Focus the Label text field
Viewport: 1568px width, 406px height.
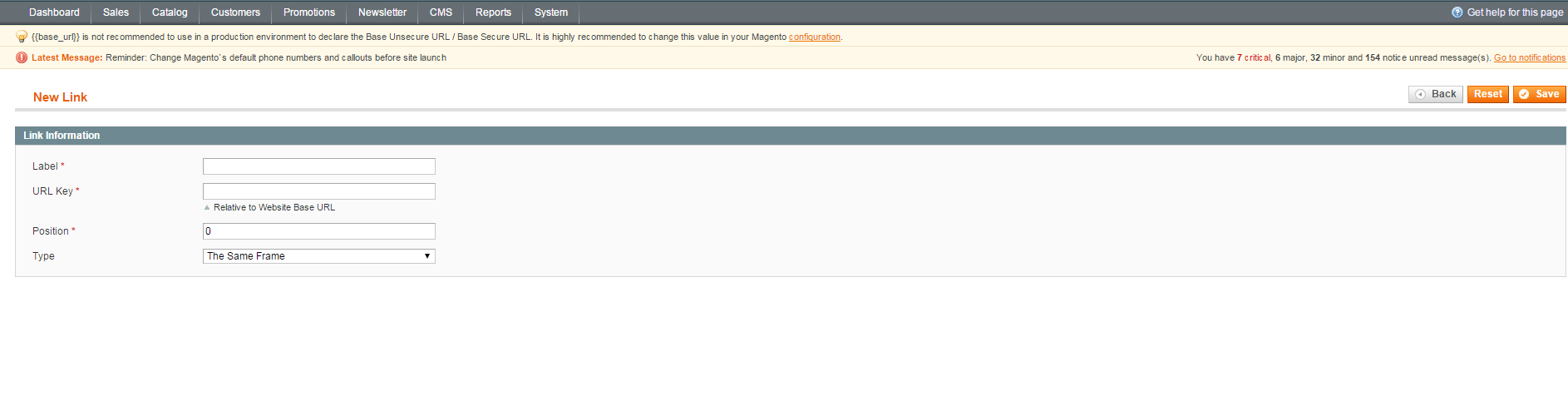[318, 166]
